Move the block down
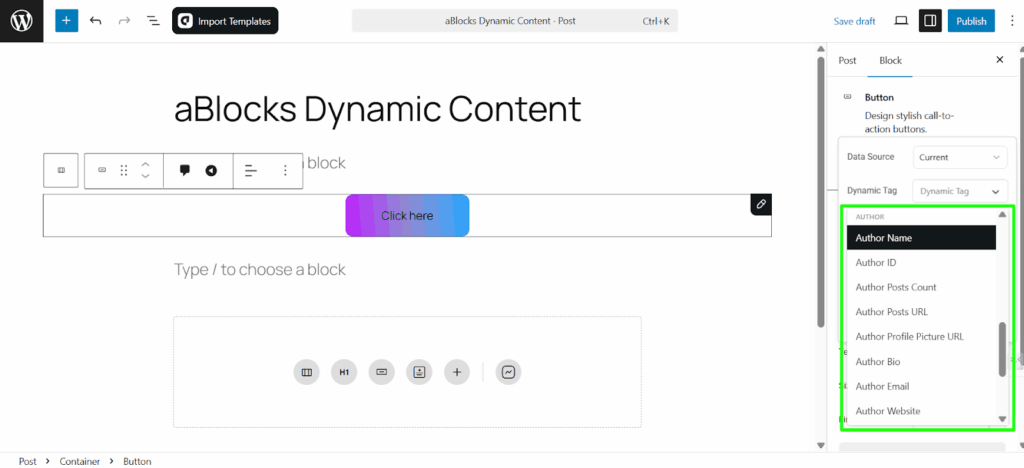This screenshot has width=1024, height=468. 146,176
